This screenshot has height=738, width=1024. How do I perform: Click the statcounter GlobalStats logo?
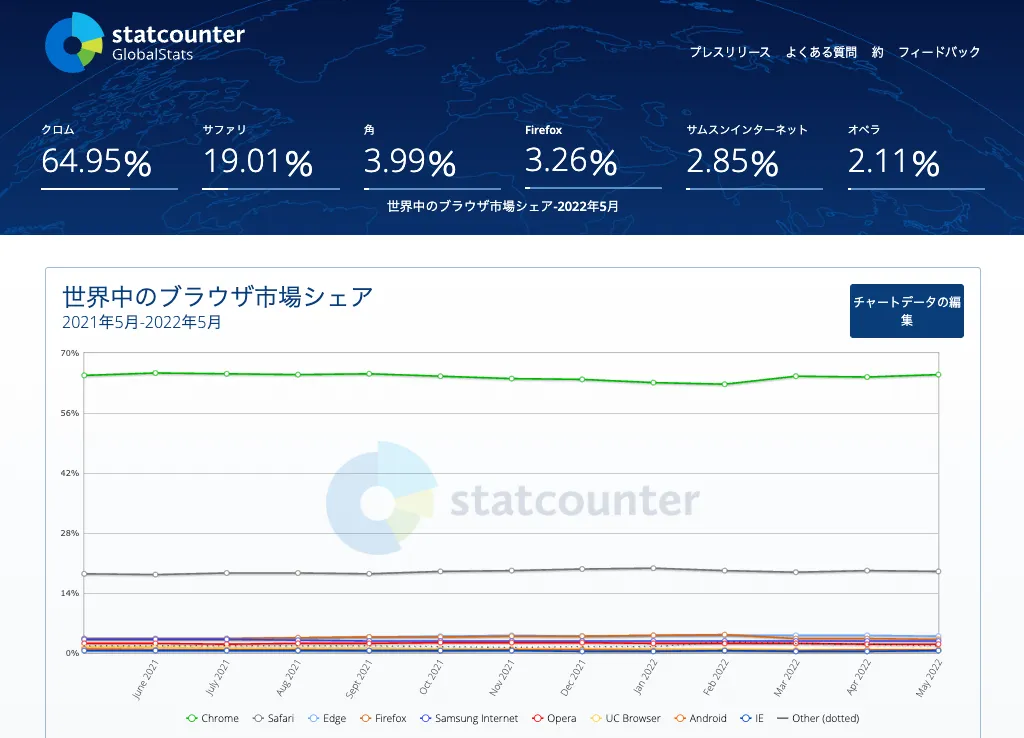pyautogui.click(x=145, y=43)
